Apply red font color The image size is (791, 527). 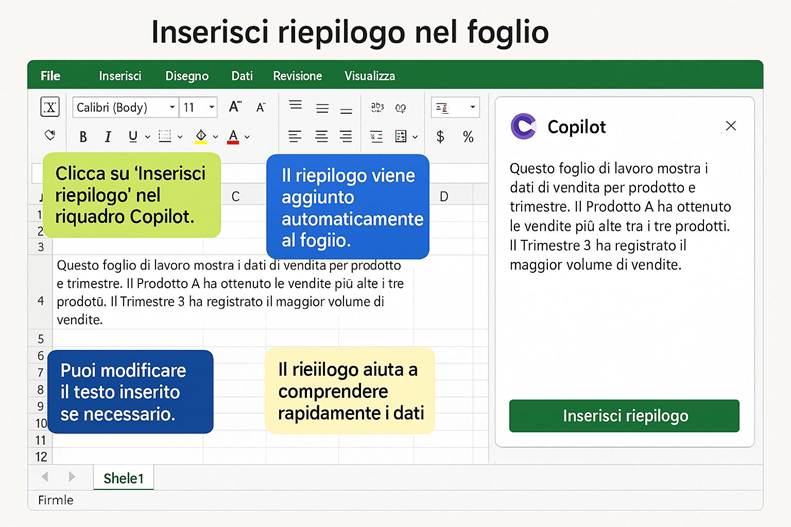[x=233, y=137]
